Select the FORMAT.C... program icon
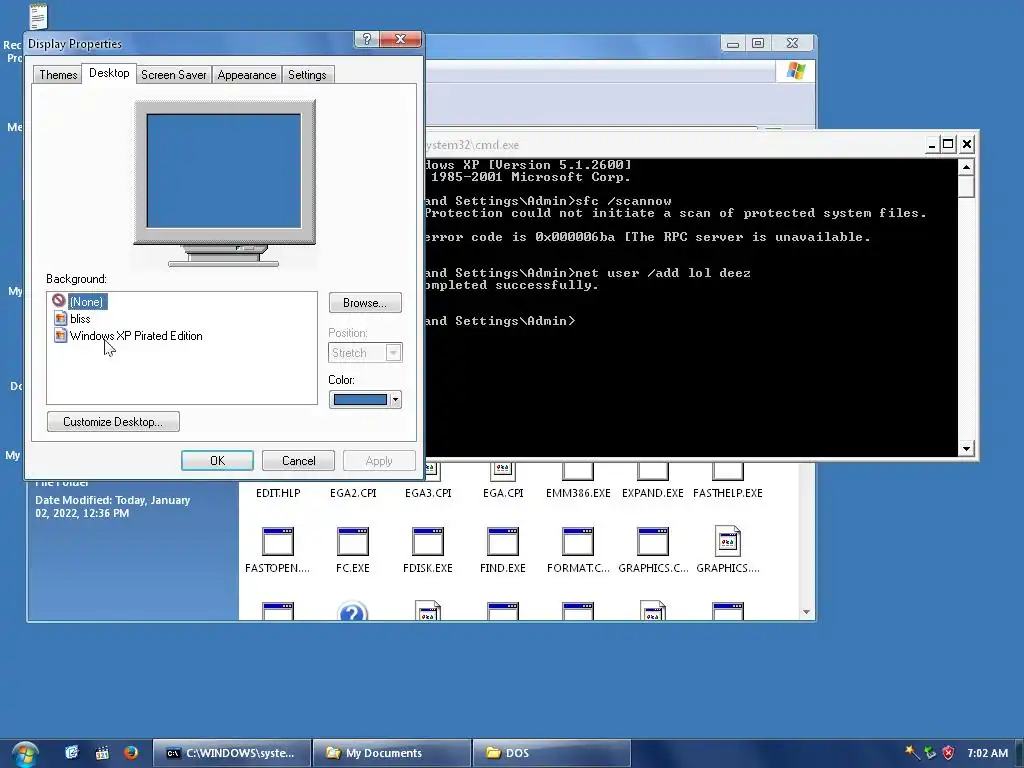Image resolution: width=1024 pixels, height=768 pixels. (x=578, y=541)
